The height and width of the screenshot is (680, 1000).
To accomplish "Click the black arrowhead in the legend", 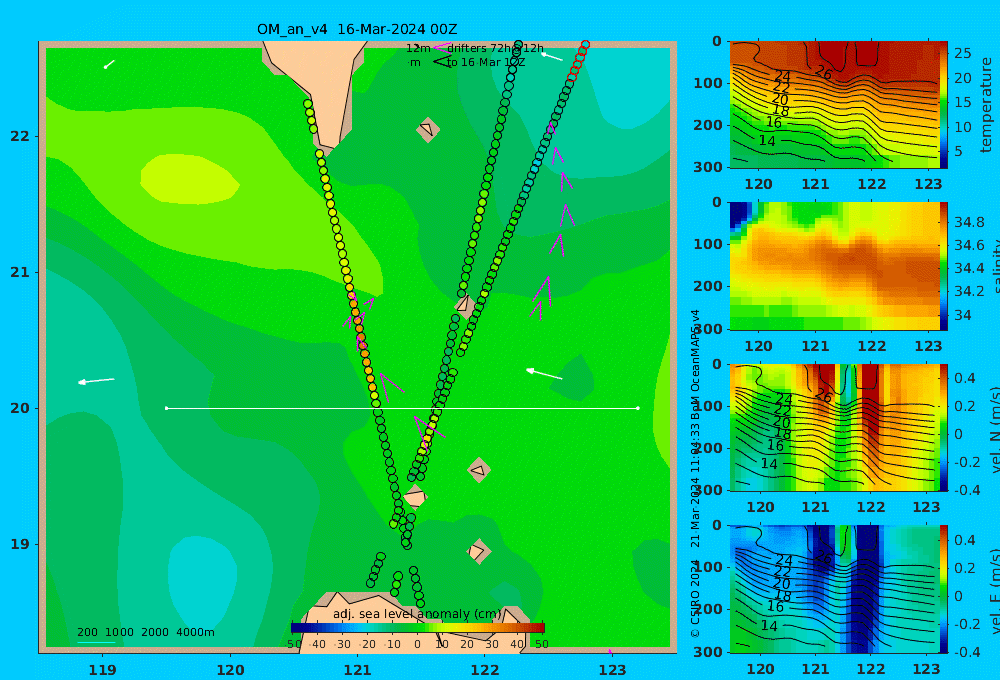I will pyautogui.click(x=441, y=62).
